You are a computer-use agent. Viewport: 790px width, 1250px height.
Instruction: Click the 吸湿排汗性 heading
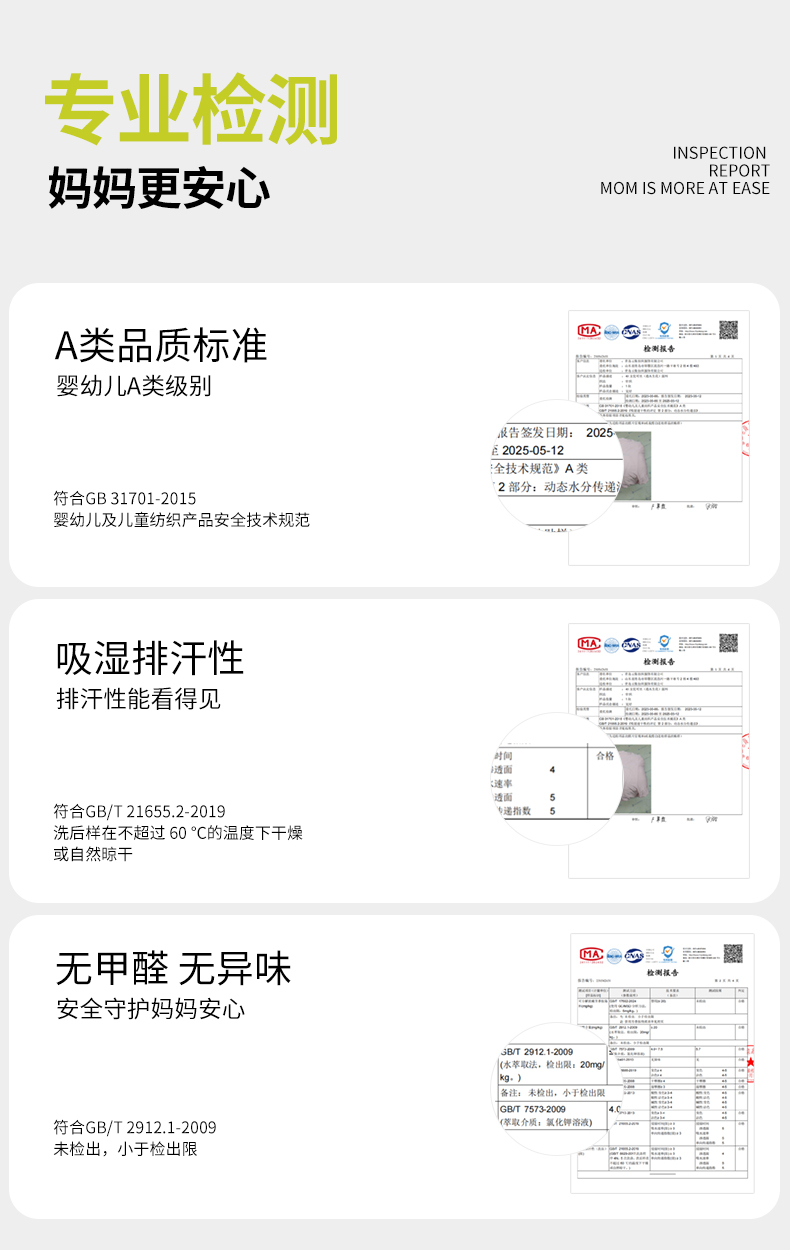click(150, 658)
